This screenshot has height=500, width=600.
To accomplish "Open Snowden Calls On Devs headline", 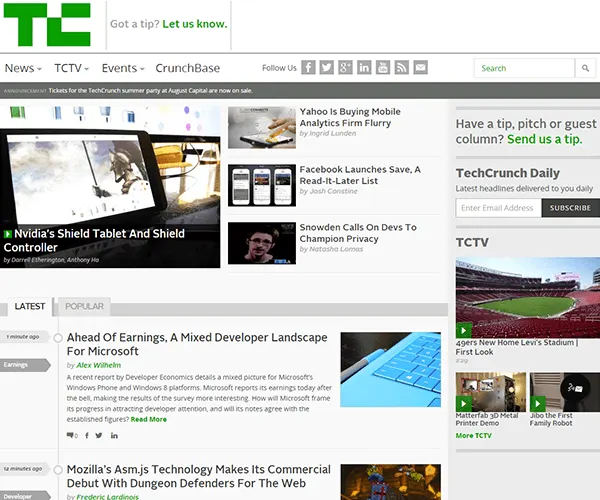I will pos(358,233).
